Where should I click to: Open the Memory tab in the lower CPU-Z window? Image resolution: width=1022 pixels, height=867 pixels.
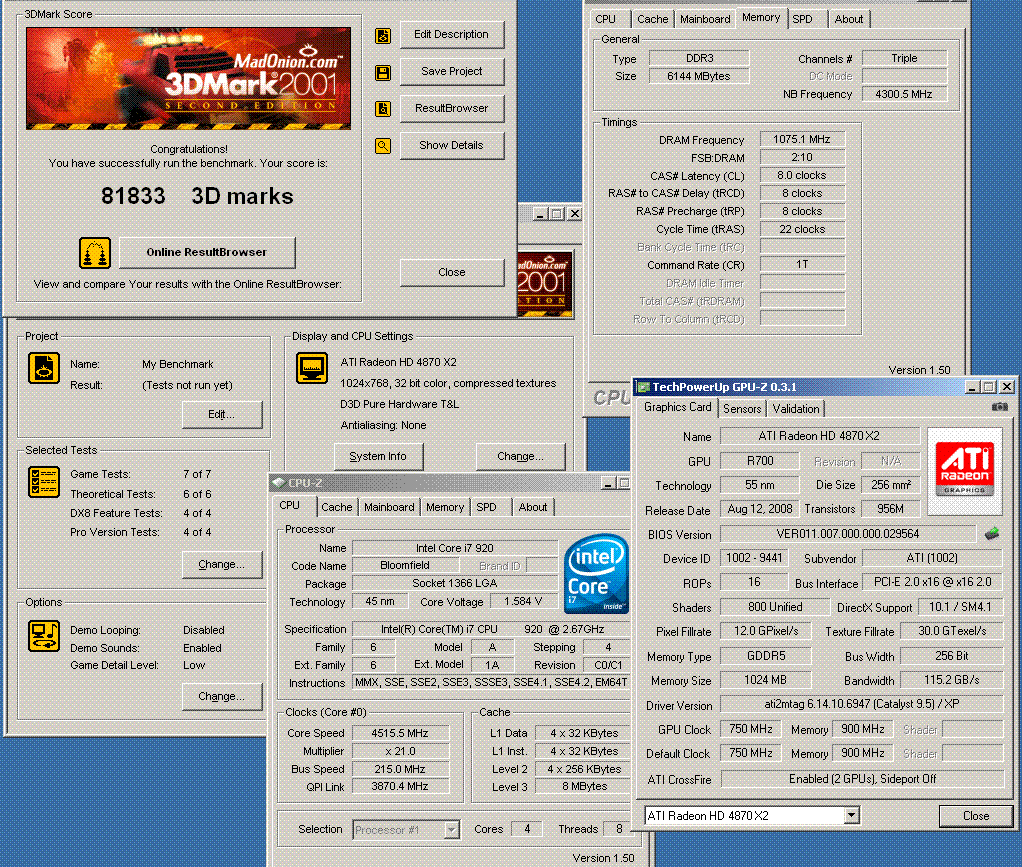click(445, 507)
